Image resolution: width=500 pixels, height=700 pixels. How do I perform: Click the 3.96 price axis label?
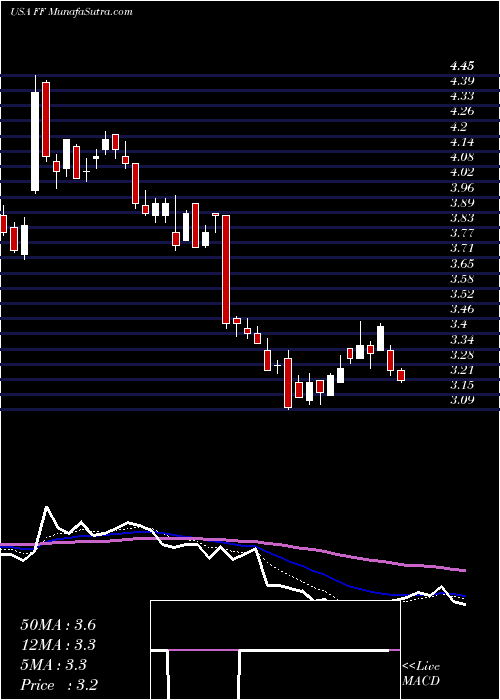[x=462, y=188]
